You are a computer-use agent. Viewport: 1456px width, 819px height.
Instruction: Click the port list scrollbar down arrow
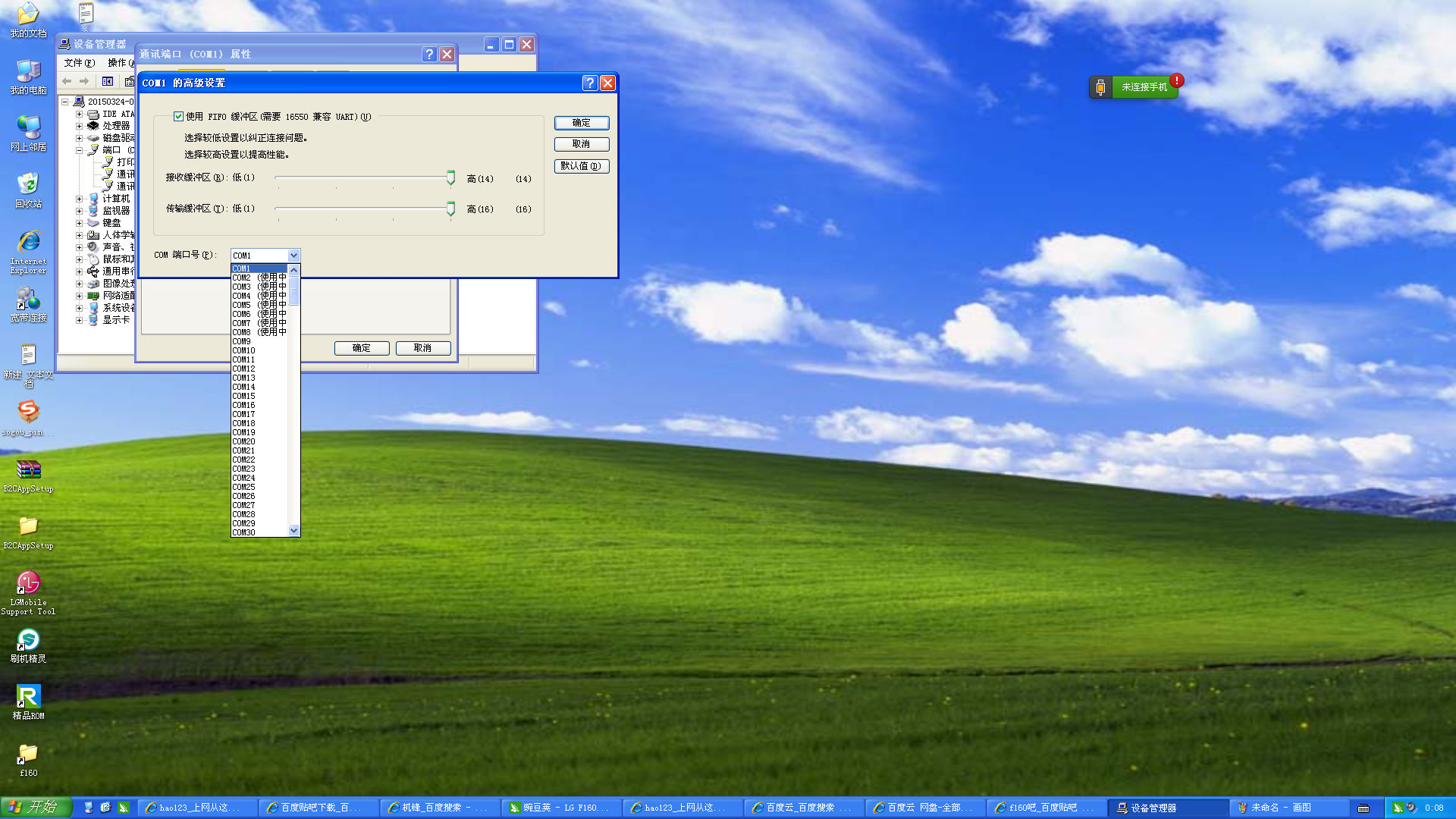click(x=294, y=531)
